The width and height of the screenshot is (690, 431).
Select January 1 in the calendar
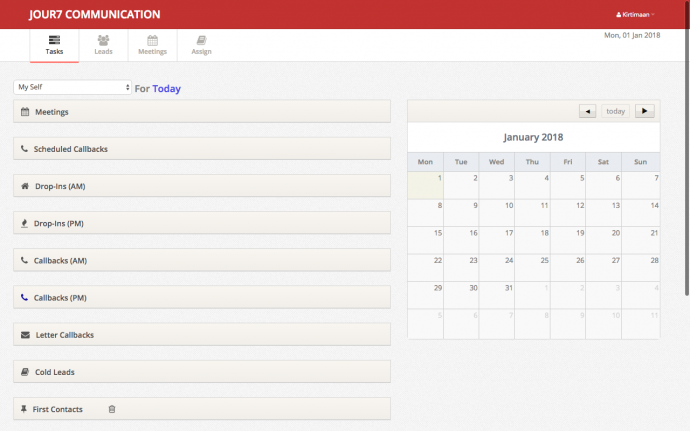tap(426, 185)
